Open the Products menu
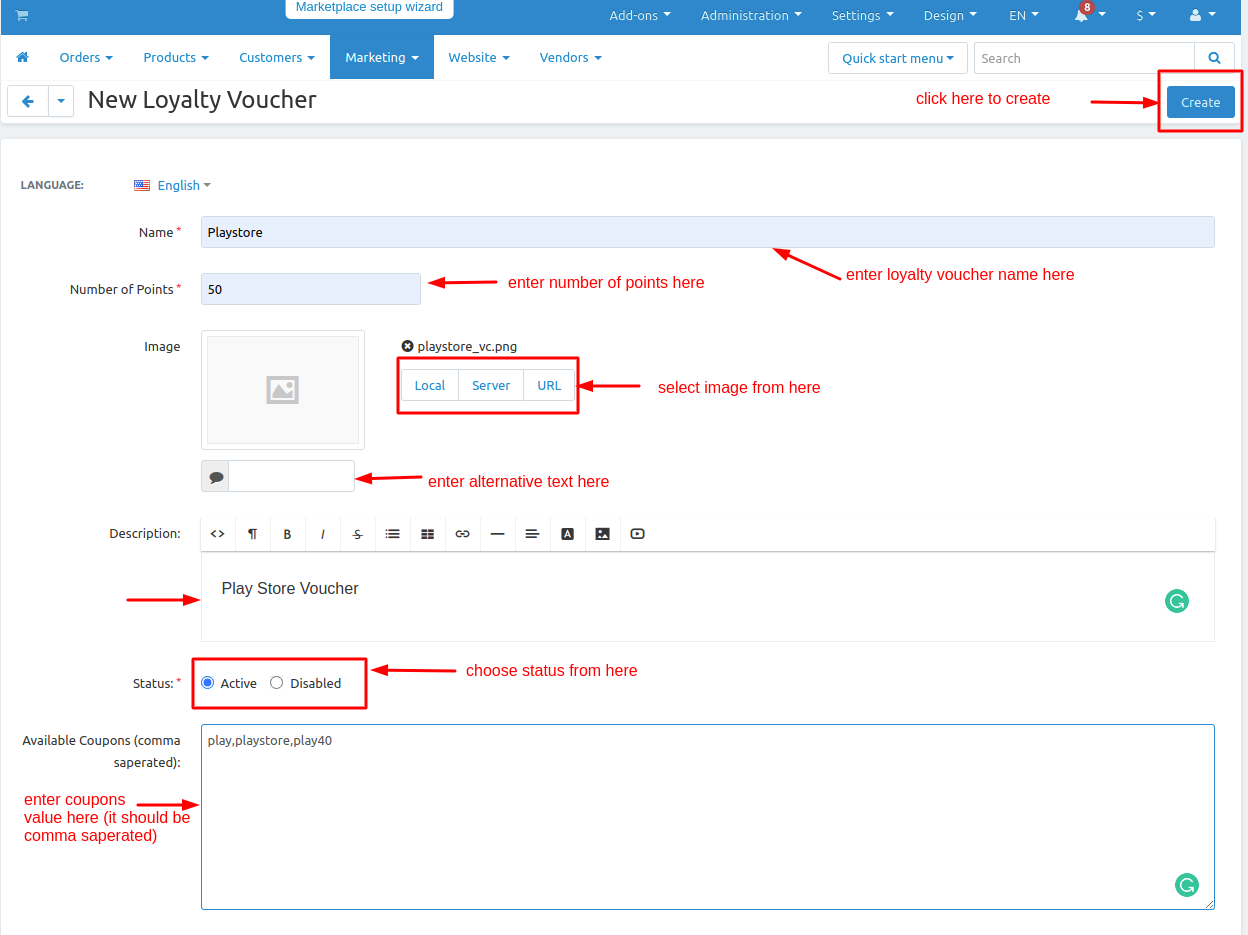 click(176, 57)
